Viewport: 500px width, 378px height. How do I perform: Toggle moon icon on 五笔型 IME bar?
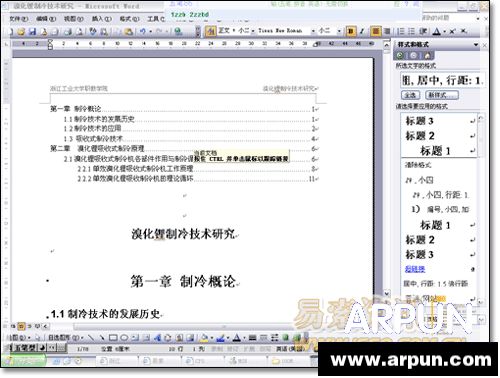(43, 348)
